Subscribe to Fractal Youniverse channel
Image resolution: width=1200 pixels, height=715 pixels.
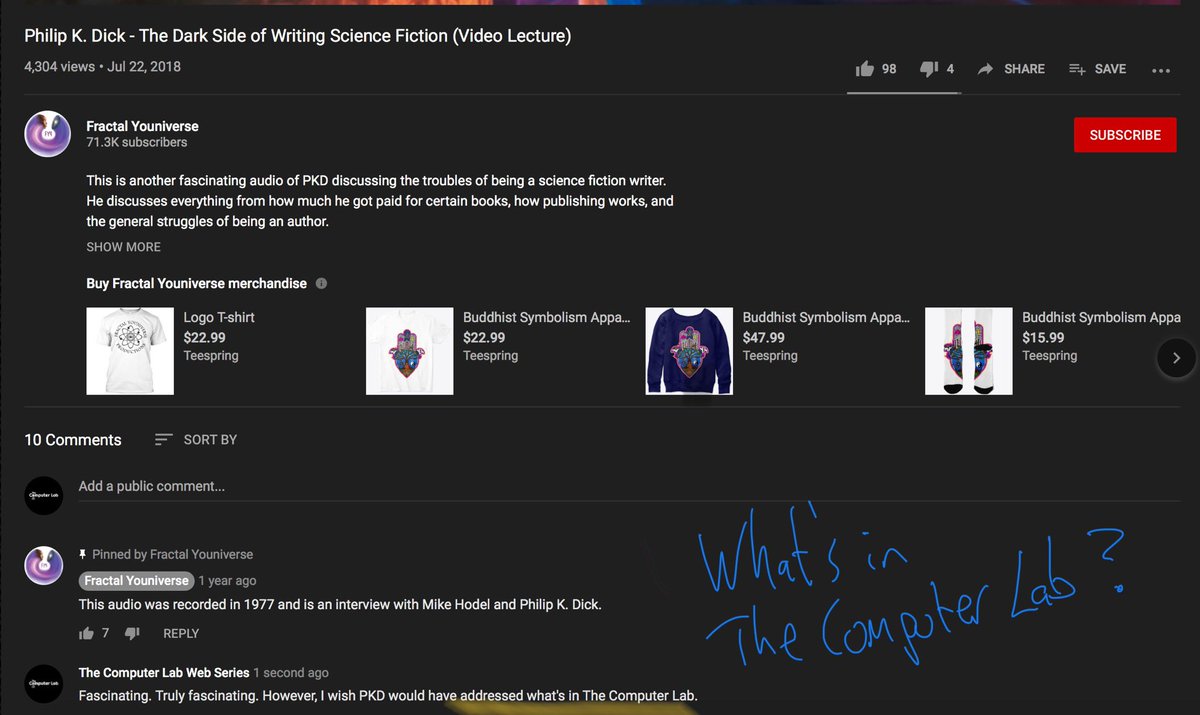[1125, 135]
